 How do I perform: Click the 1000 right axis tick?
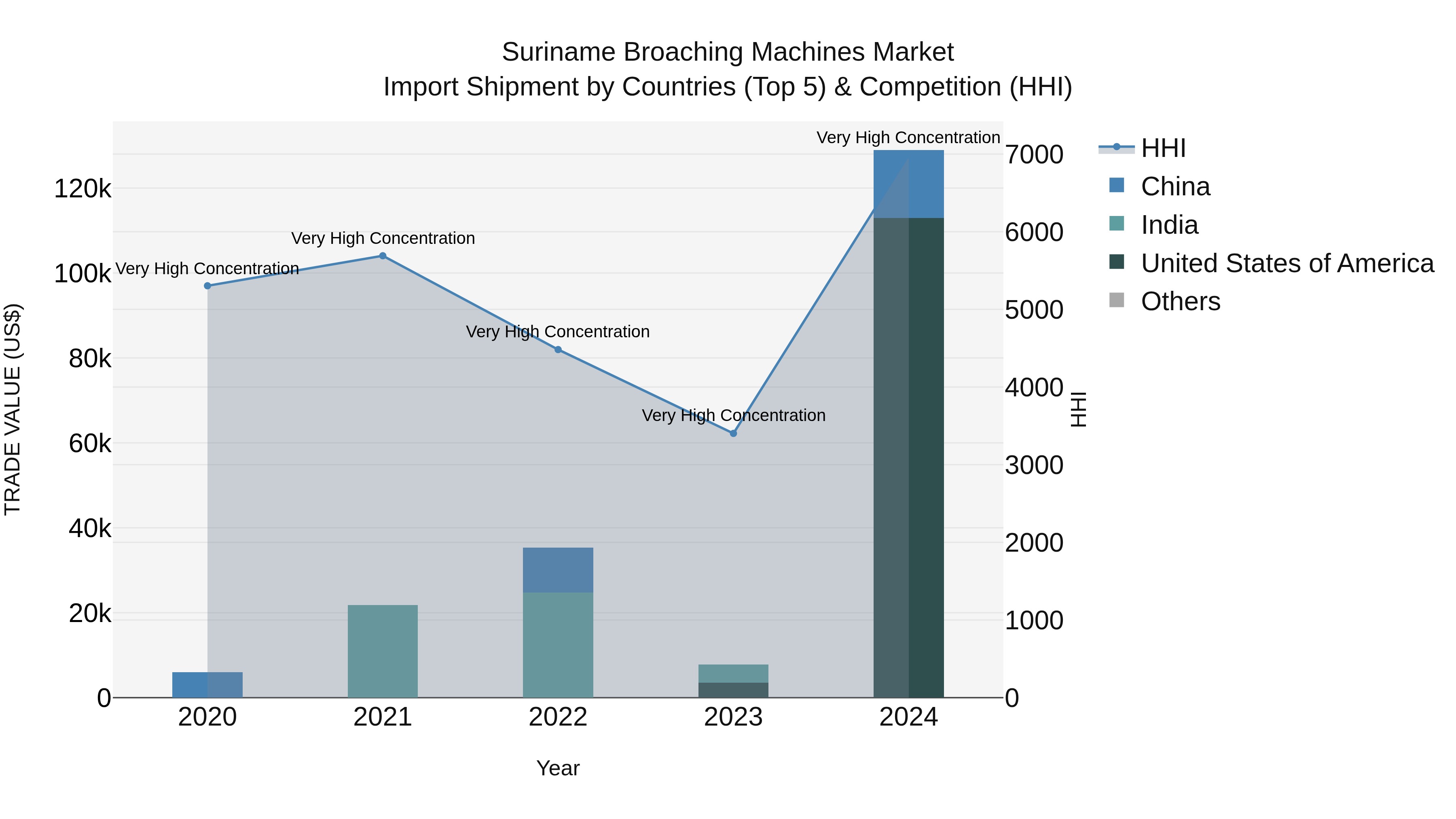coord(1034,620)
